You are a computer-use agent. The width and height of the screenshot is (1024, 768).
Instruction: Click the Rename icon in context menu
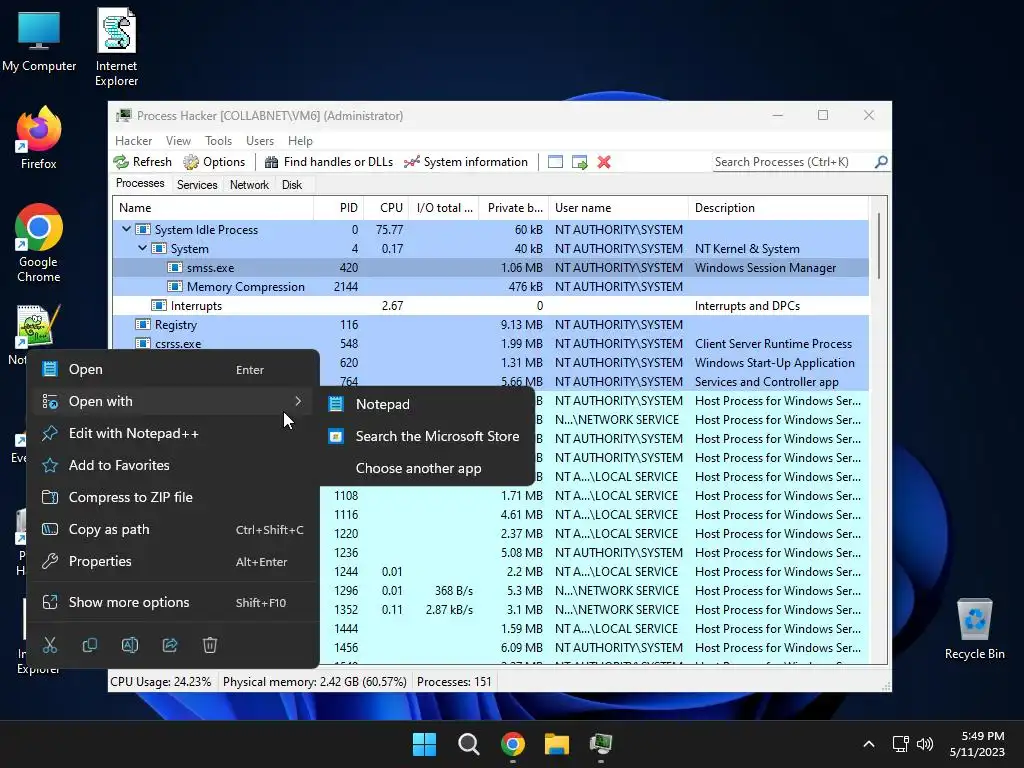(x=130, y=645)
